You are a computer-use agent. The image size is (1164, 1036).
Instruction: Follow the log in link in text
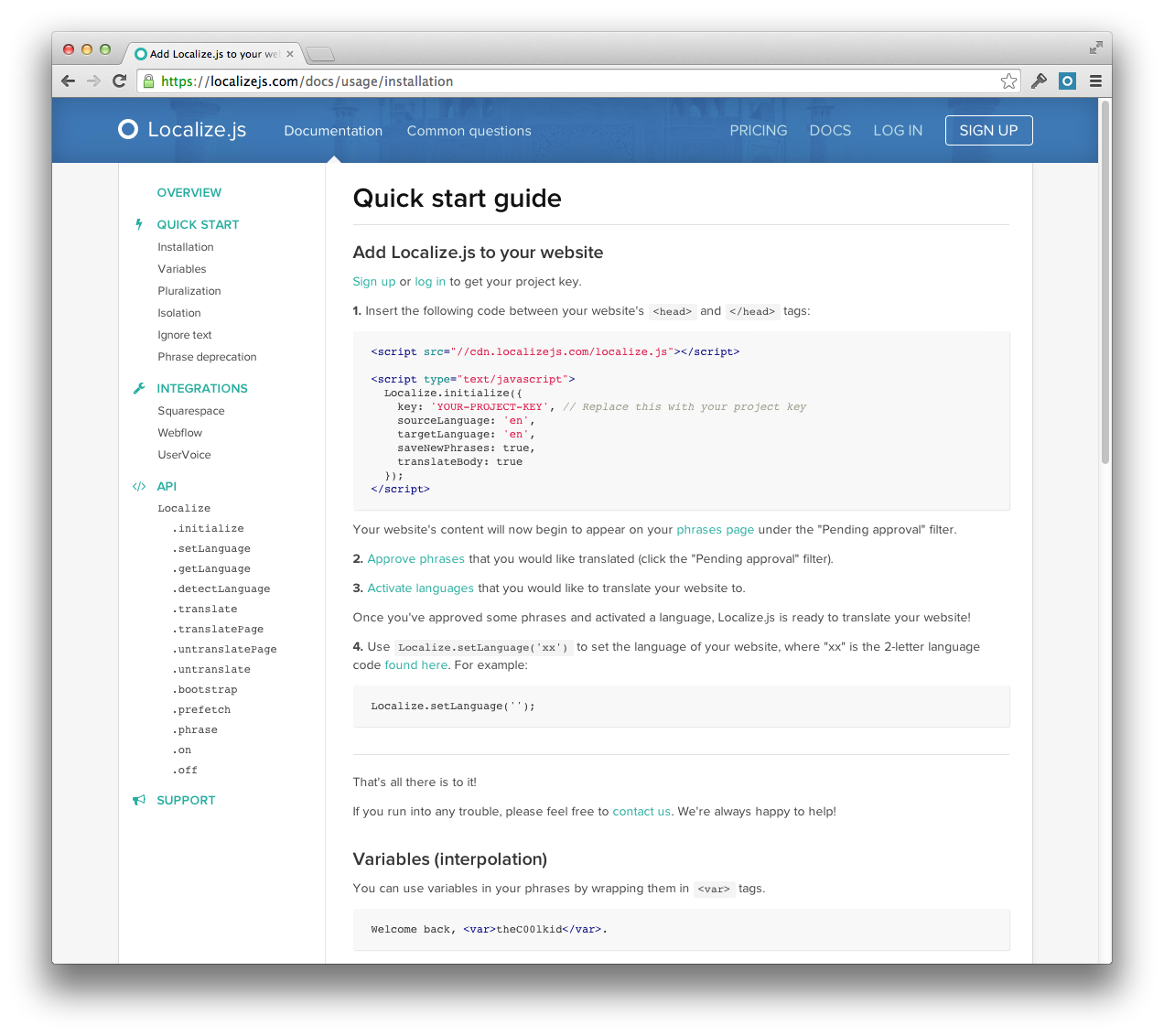(430, 282)
